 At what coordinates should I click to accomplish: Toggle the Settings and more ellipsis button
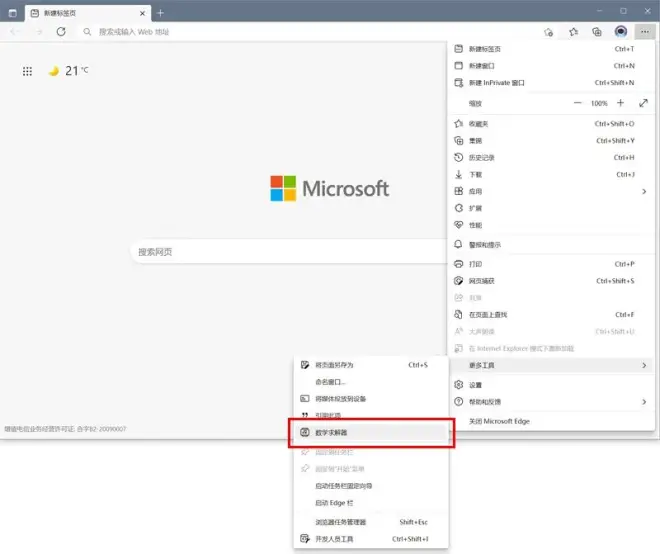(x=645, y=32)
